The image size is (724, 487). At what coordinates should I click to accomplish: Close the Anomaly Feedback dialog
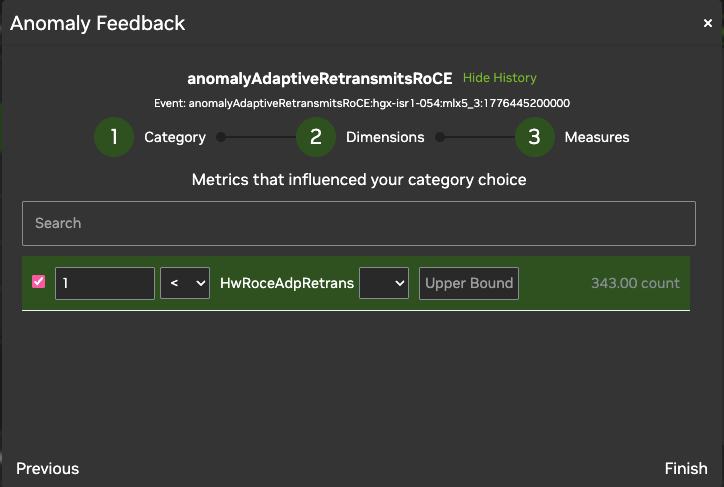[x=707, y=23]
